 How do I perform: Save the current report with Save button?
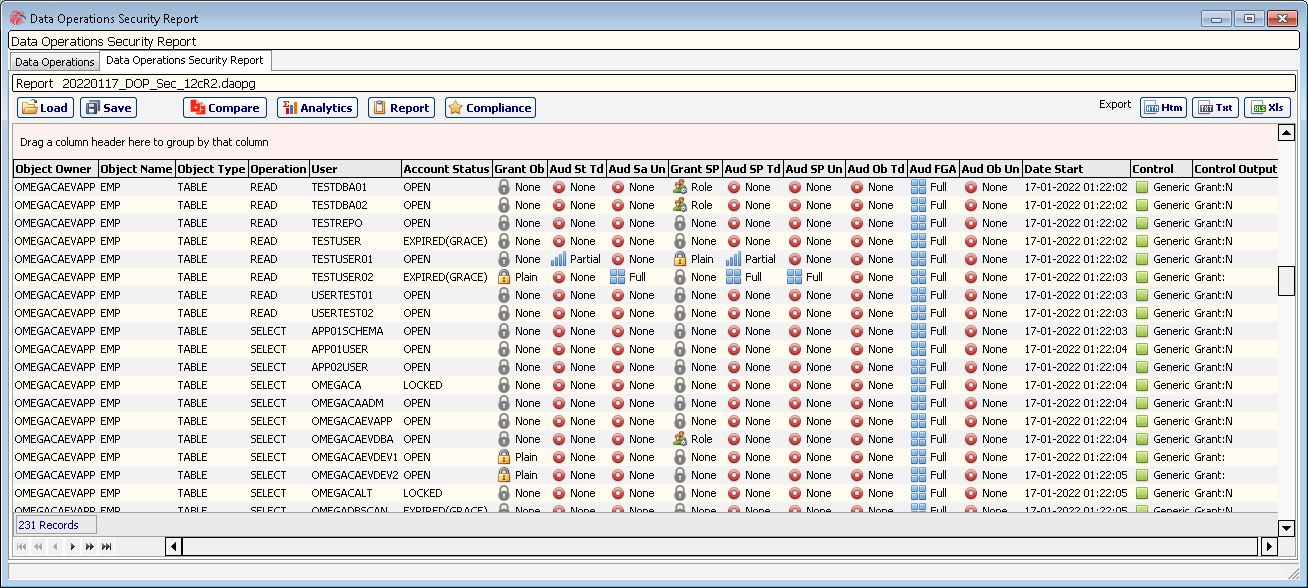tap(108, 108)
